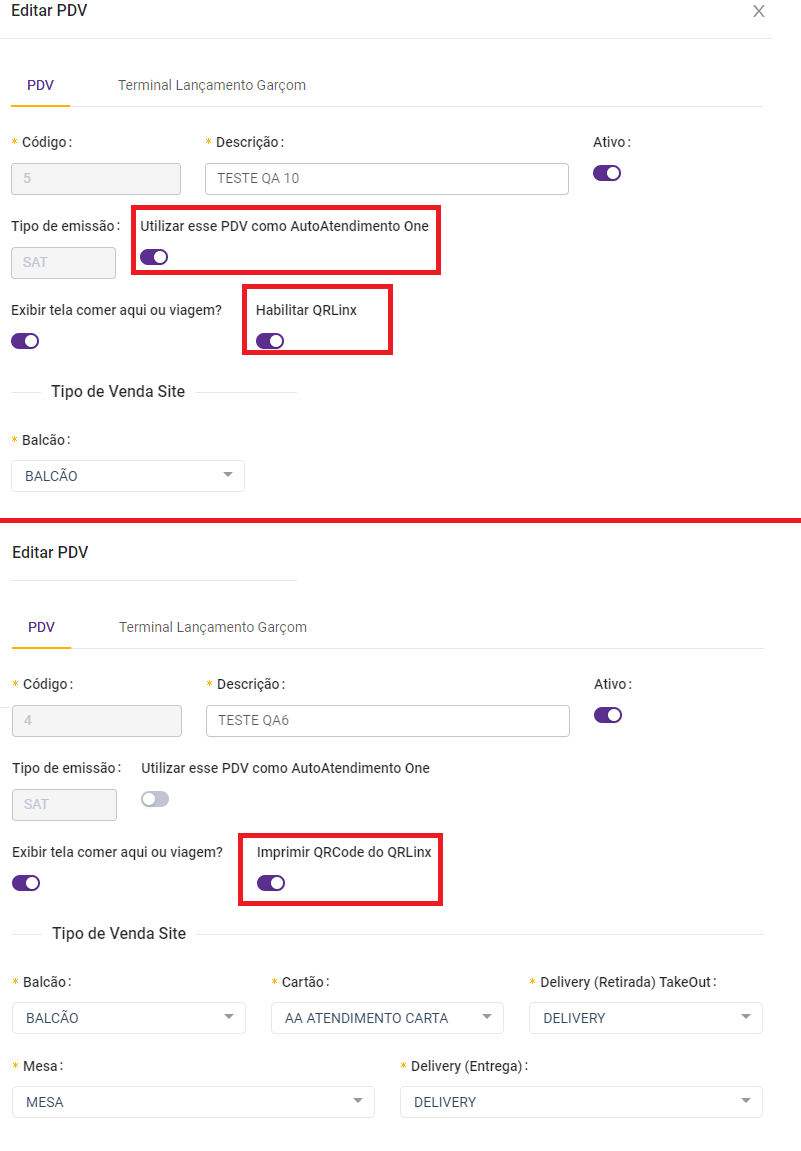The height and width of the screenshot is (1151, 801).
Task: Click Descrição field containing TESTE QA6
Action: pyautogui.click(x=387, y=721)
